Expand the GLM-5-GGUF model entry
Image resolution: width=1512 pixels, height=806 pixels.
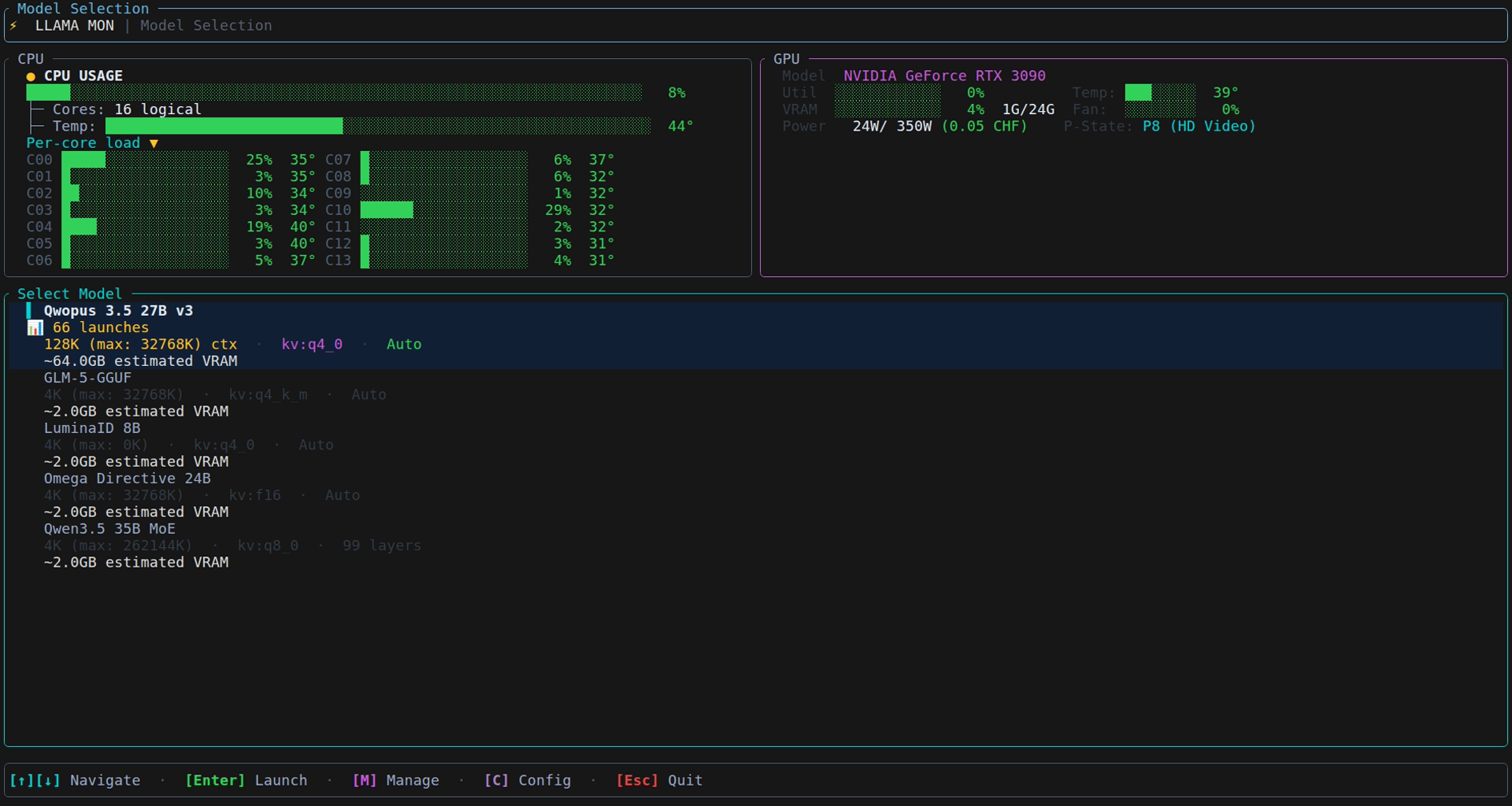click(x=87, y=378)
